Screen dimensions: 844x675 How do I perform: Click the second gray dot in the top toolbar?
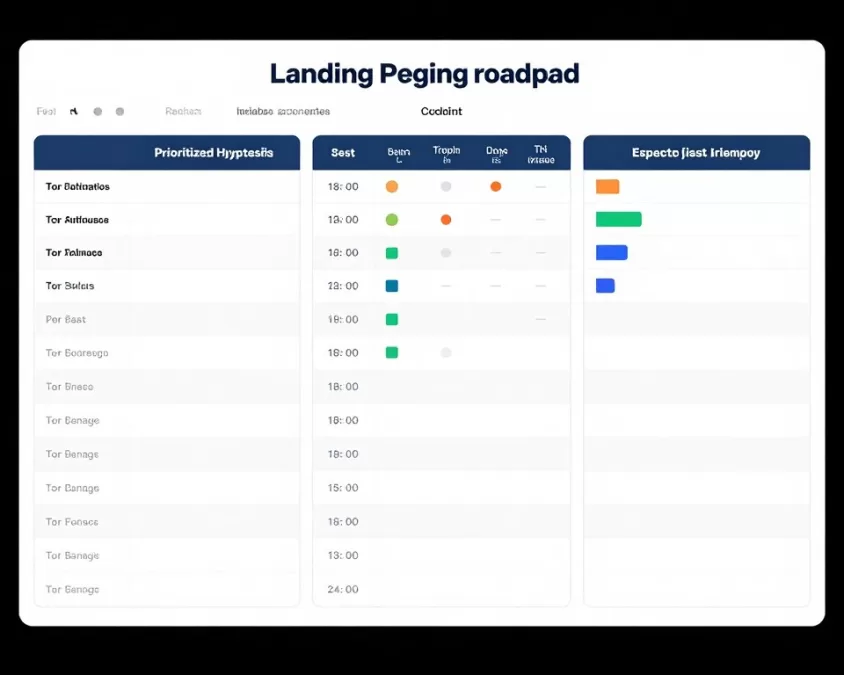(118, 111)
